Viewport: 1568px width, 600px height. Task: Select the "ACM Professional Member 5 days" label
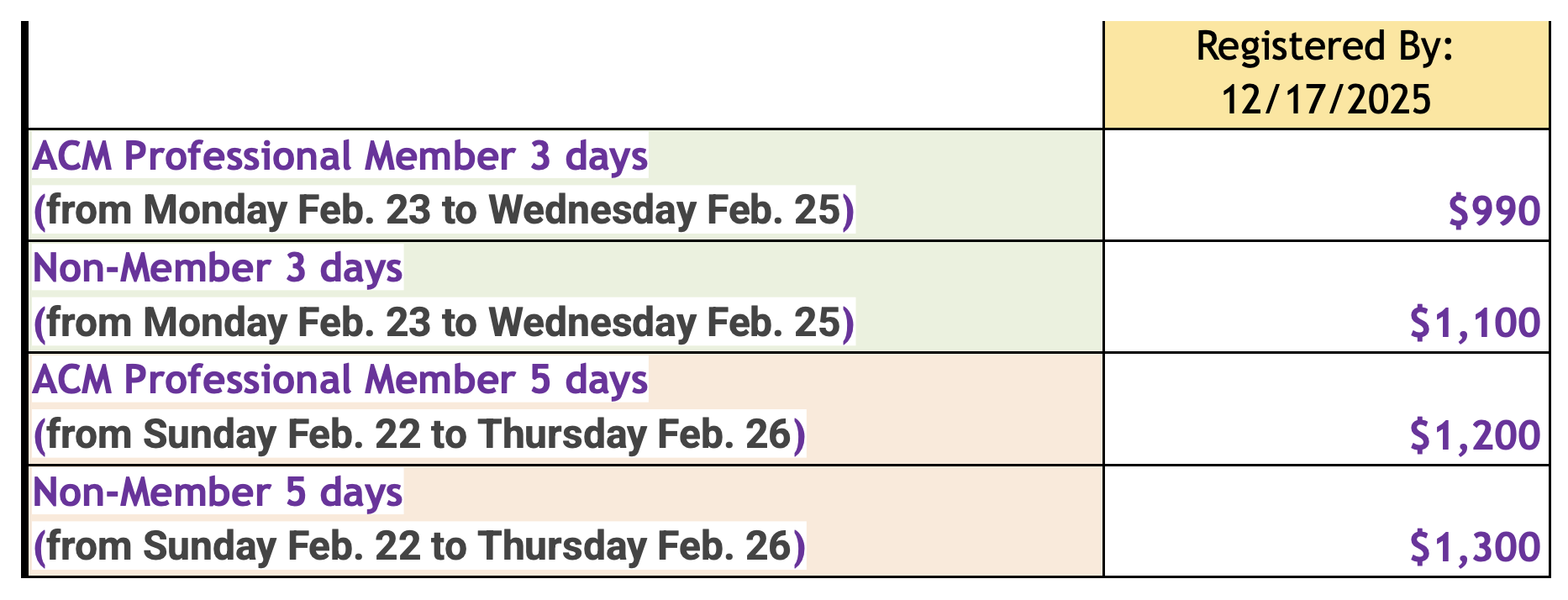tap(340, 380)
